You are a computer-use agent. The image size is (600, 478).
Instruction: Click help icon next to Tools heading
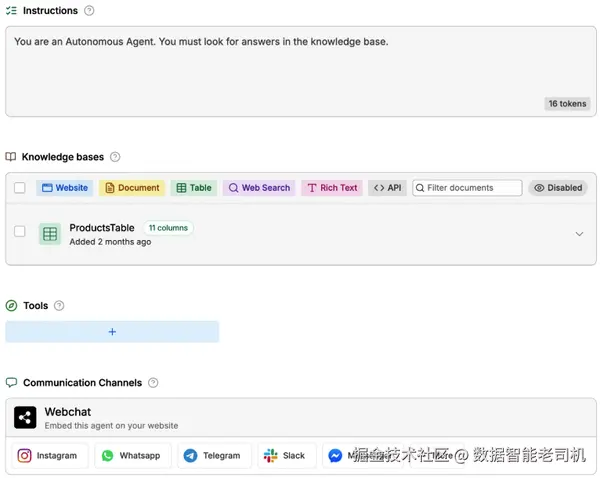pos(59,305)
